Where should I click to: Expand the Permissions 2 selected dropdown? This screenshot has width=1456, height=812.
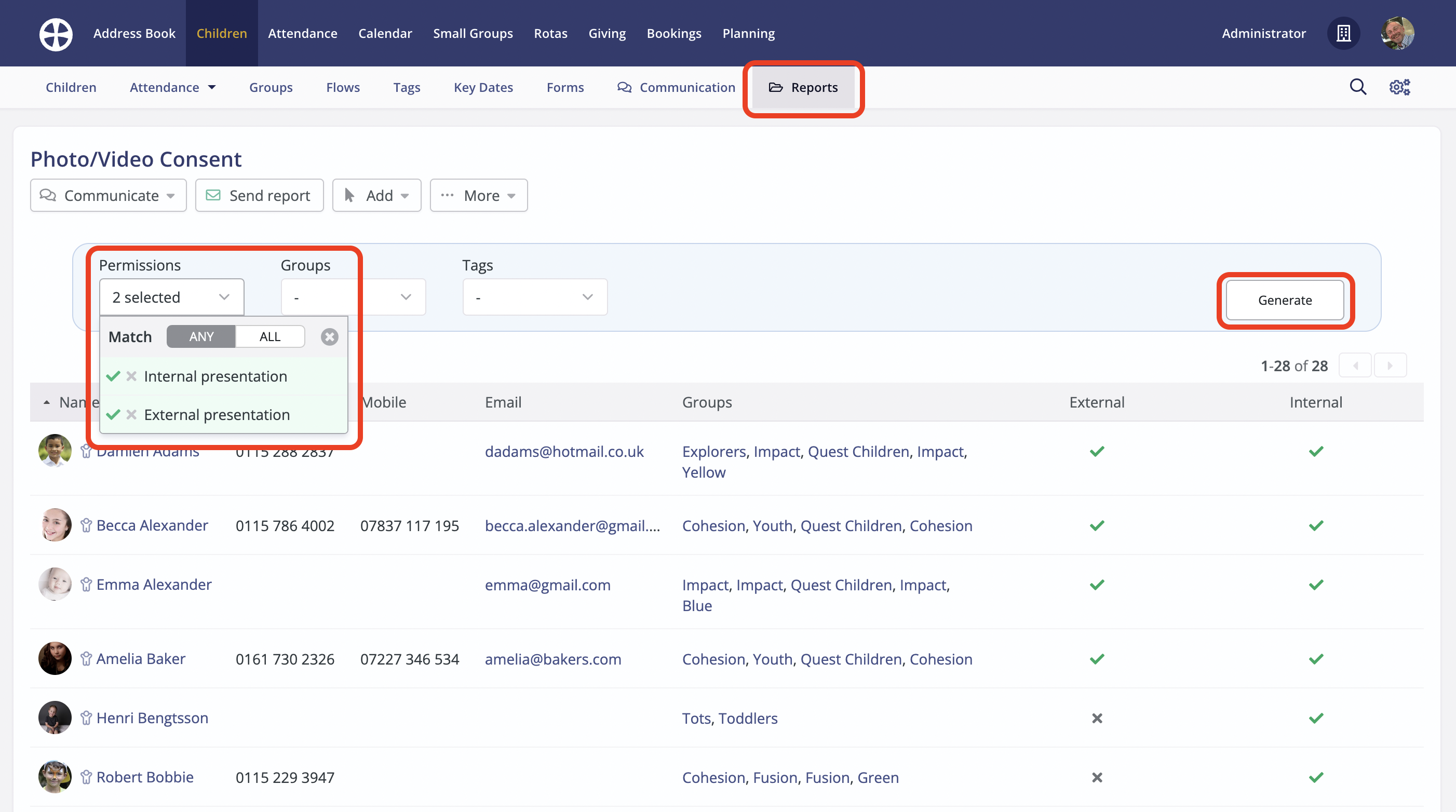[x=171, y=297]
